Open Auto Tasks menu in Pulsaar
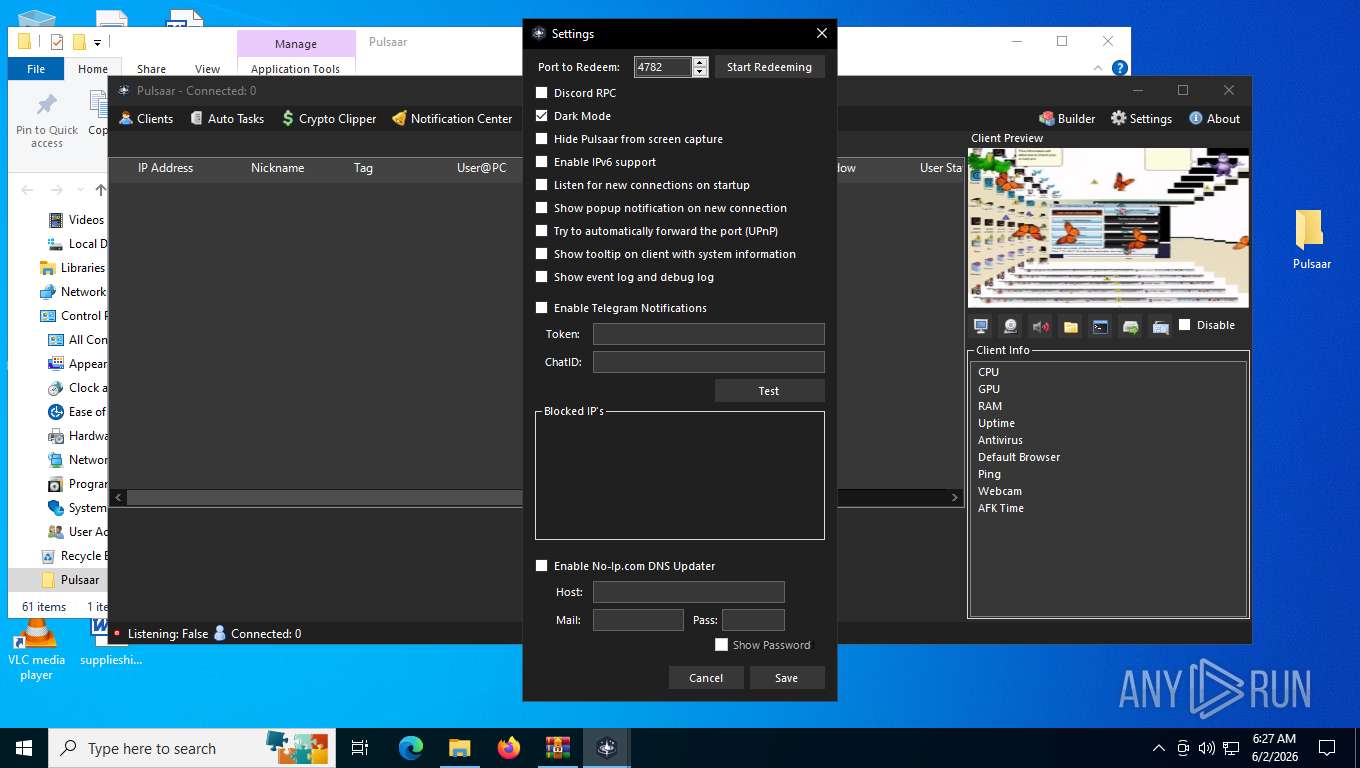Image resolution: width=1360 pixels, height=768 pixels. click(227, 118)
